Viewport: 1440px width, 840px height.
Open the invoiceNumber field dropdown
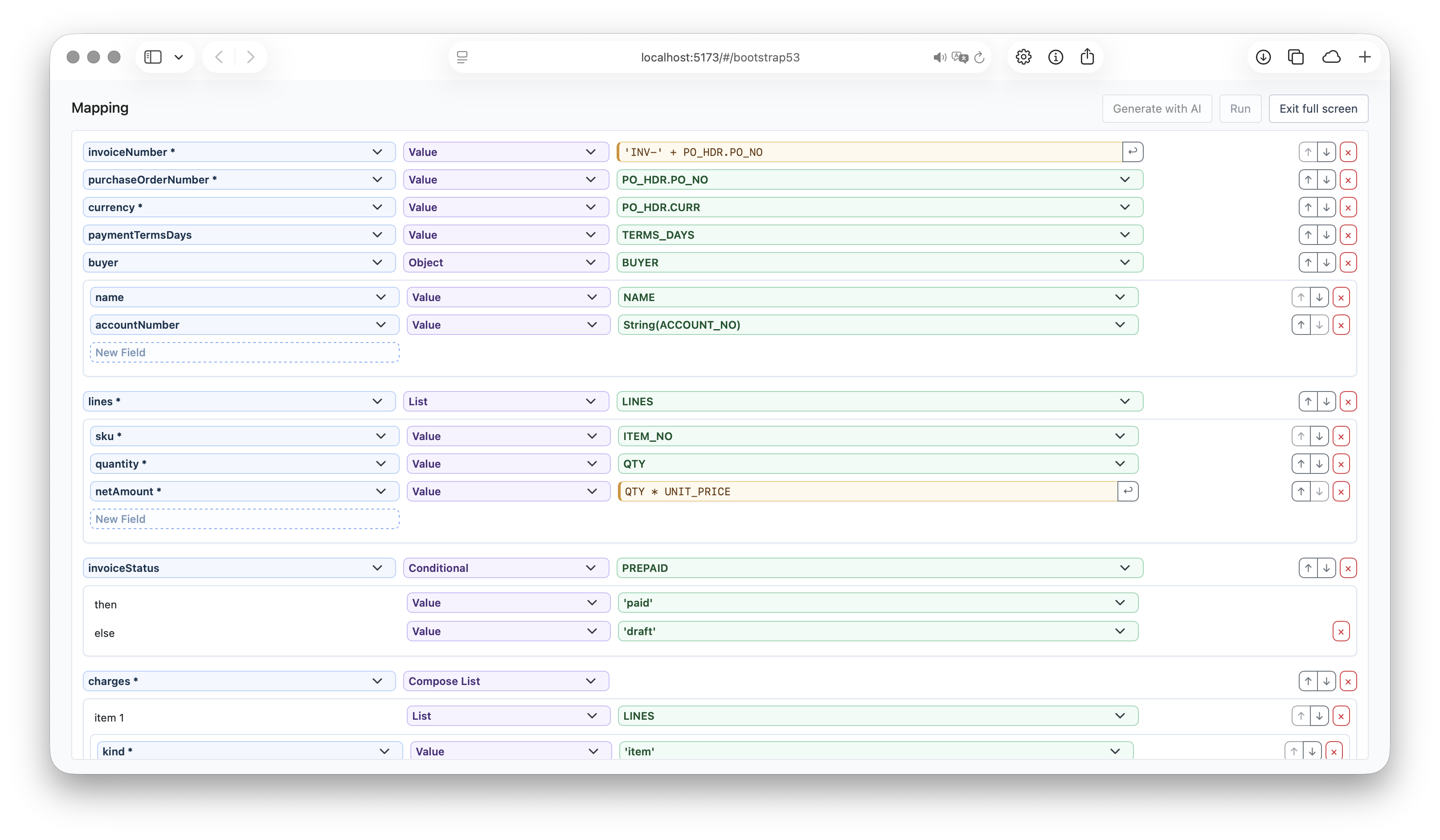point(239,152)
